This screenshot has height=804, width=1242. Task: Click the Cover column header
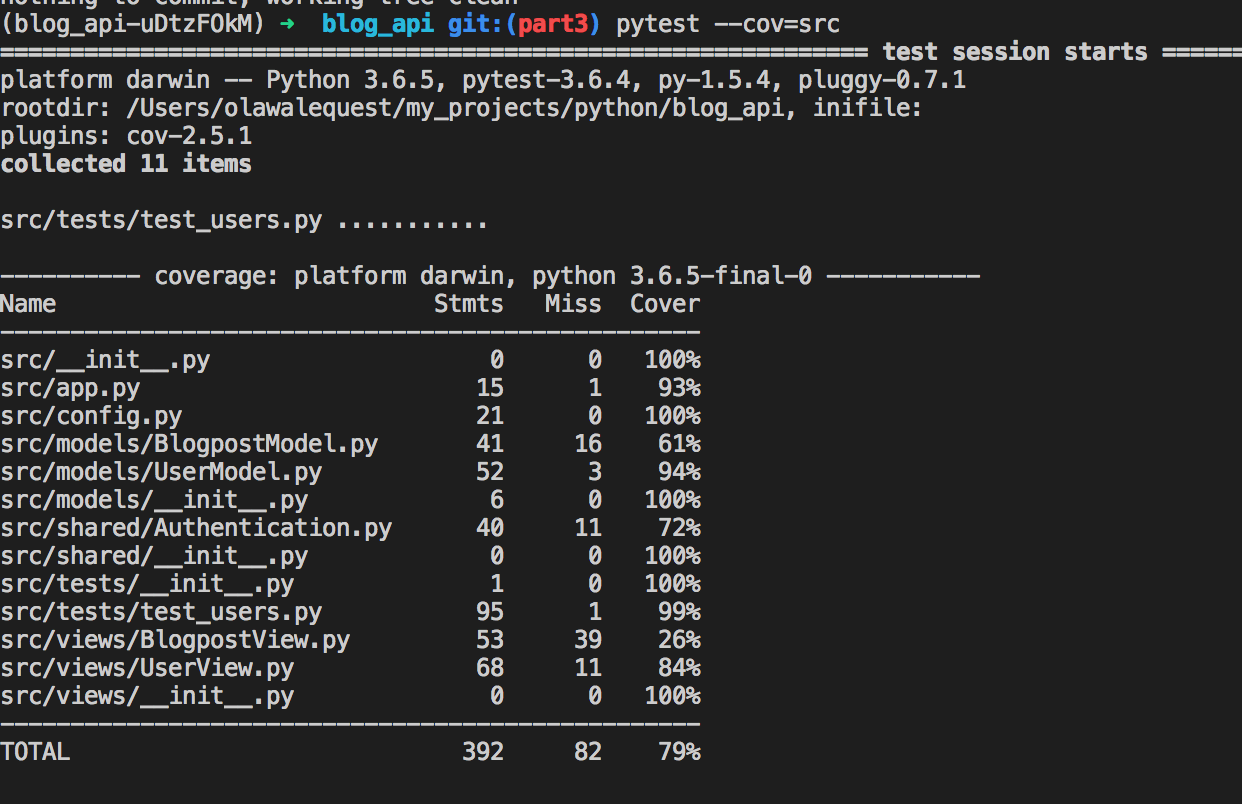(x=665, y=304)
